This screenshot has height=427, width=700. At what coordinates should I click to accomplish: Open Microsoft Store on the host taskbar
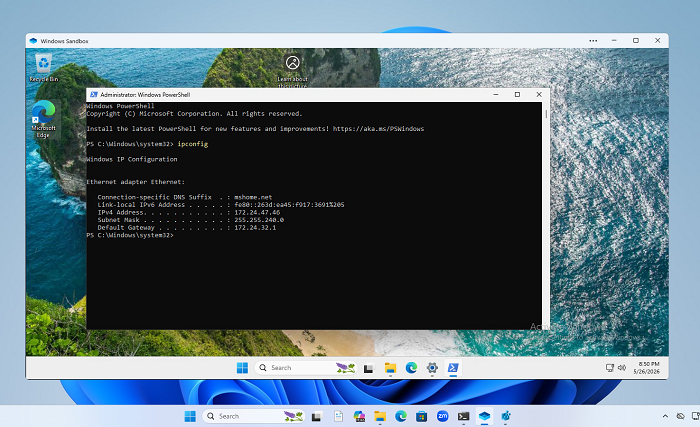tap(421, 417)
